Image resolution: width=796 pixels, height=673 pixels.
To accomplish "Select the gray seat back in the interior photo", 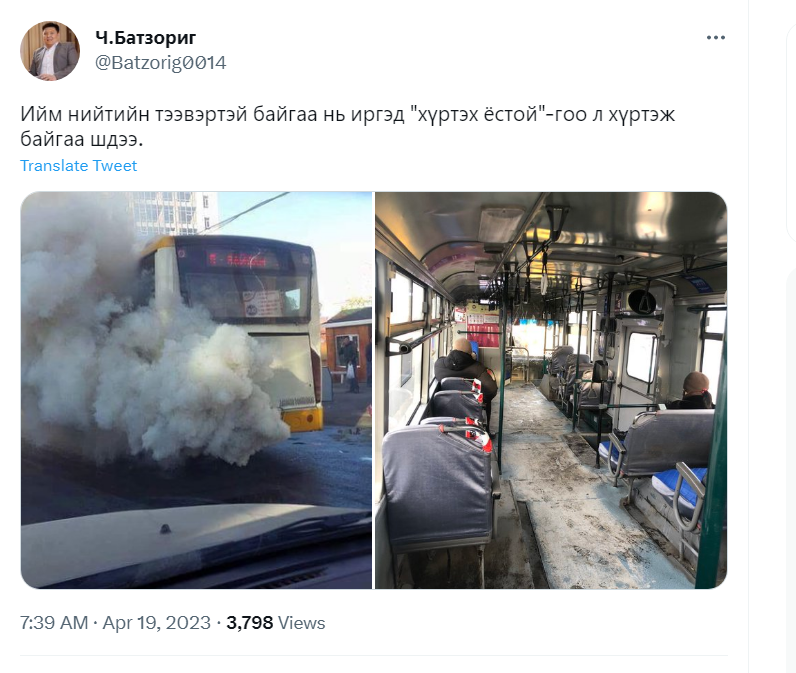I will (437, 487).
